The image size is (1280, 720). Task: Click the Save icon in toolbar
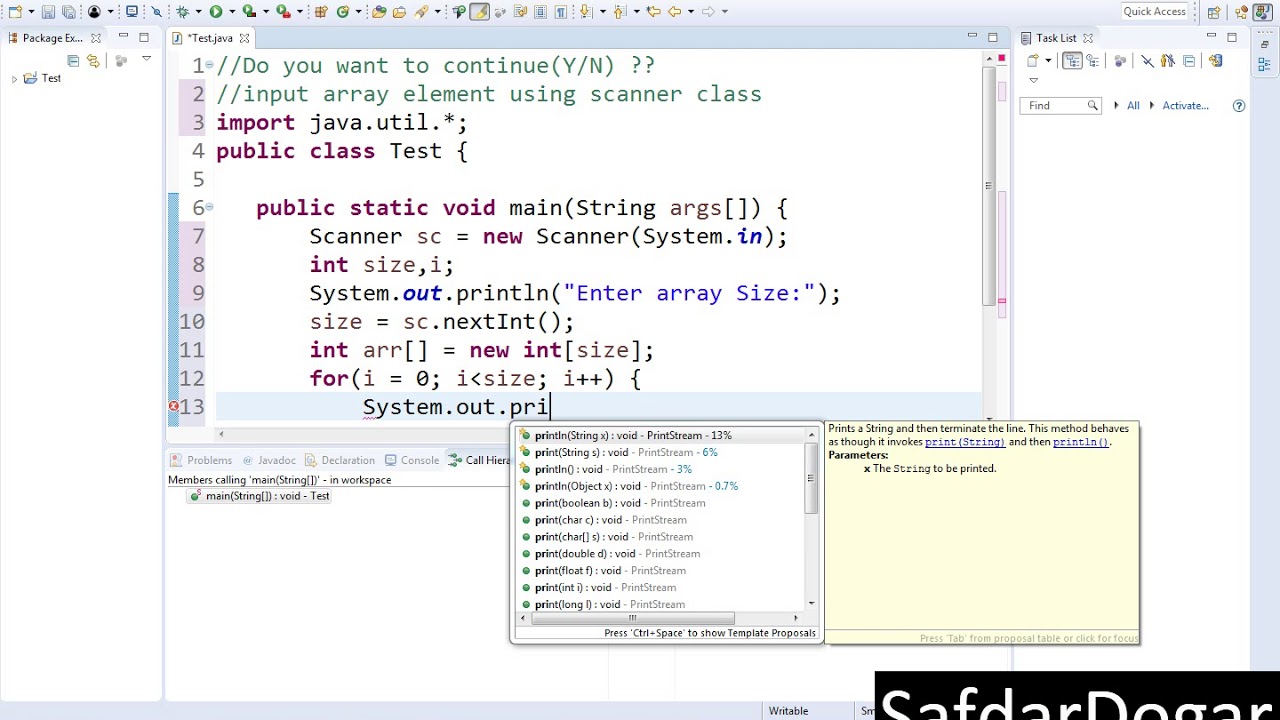[49, 12]
